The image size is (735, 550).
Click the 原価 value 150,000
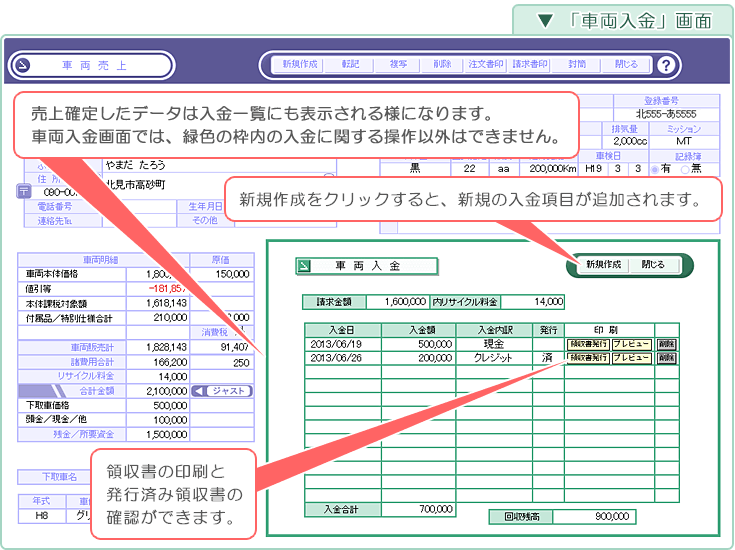click(222, 274)
